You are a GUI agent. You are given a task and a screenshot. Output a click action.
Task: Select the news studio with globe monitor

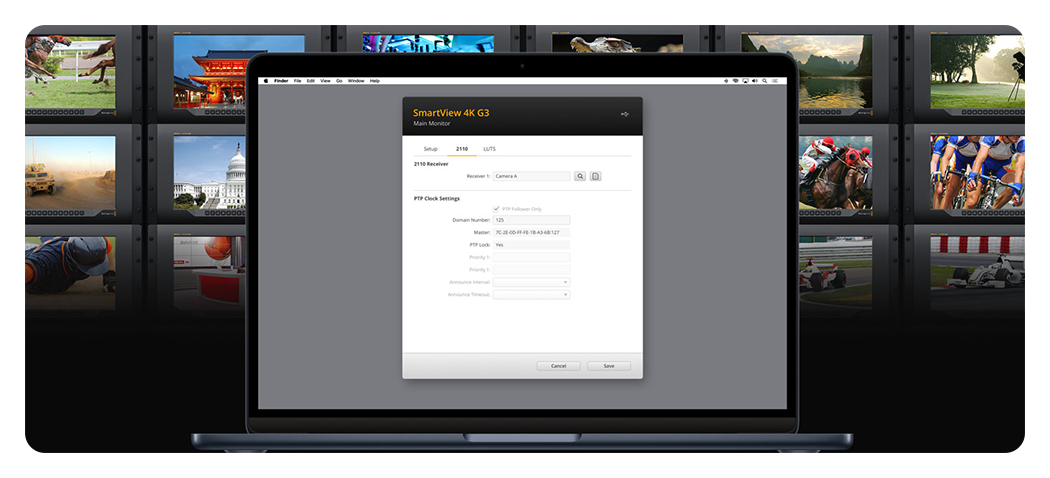click(210, 272)
